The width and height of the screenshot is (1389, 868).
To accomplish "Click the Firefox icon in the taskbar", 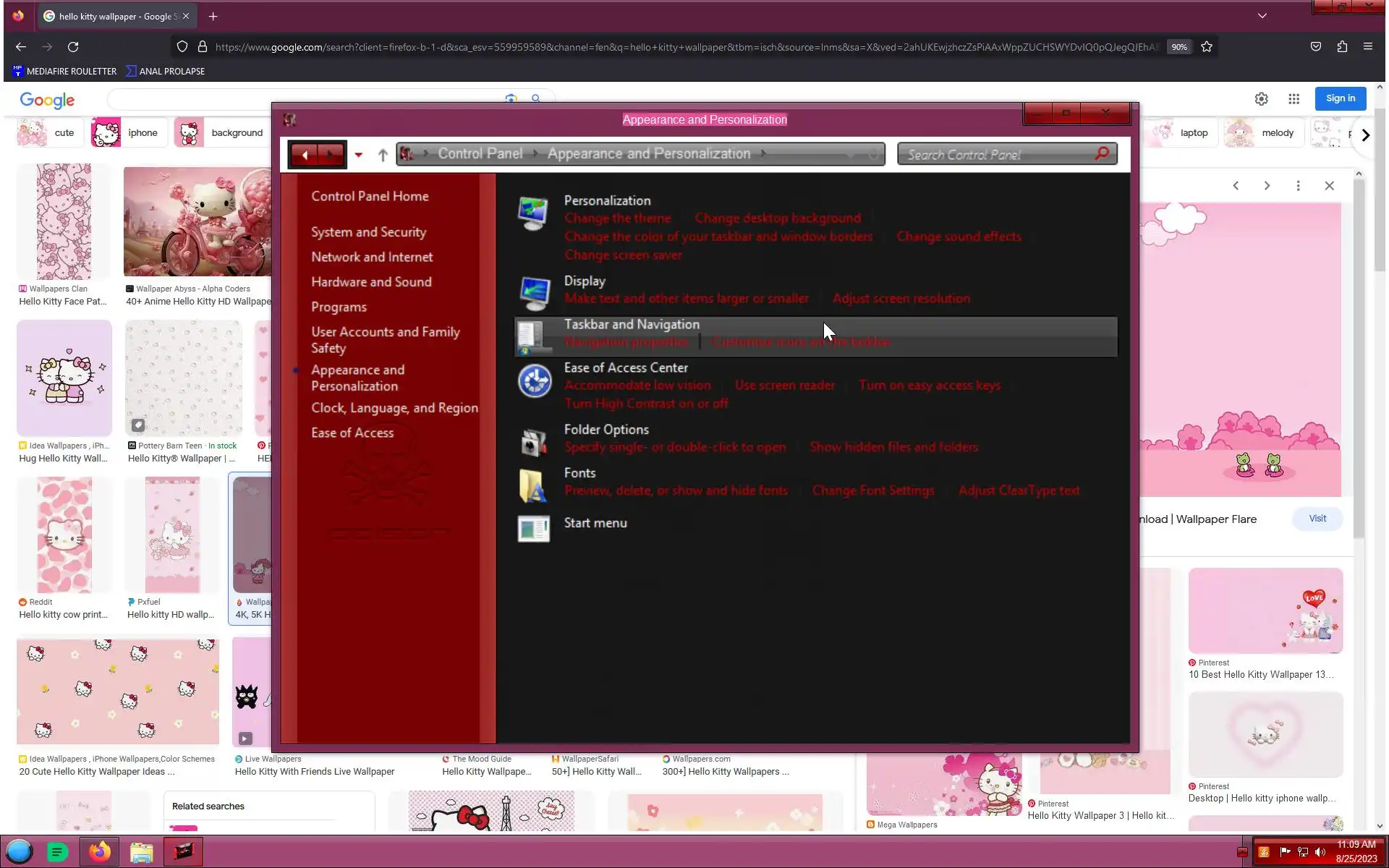I will (100, 852).
